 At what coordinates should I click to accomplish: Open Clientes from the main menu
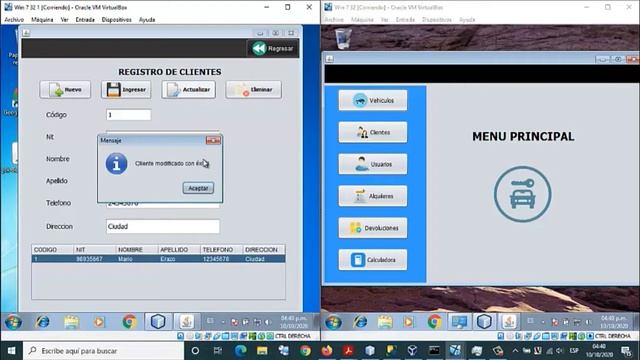click(x=373, y=132)
